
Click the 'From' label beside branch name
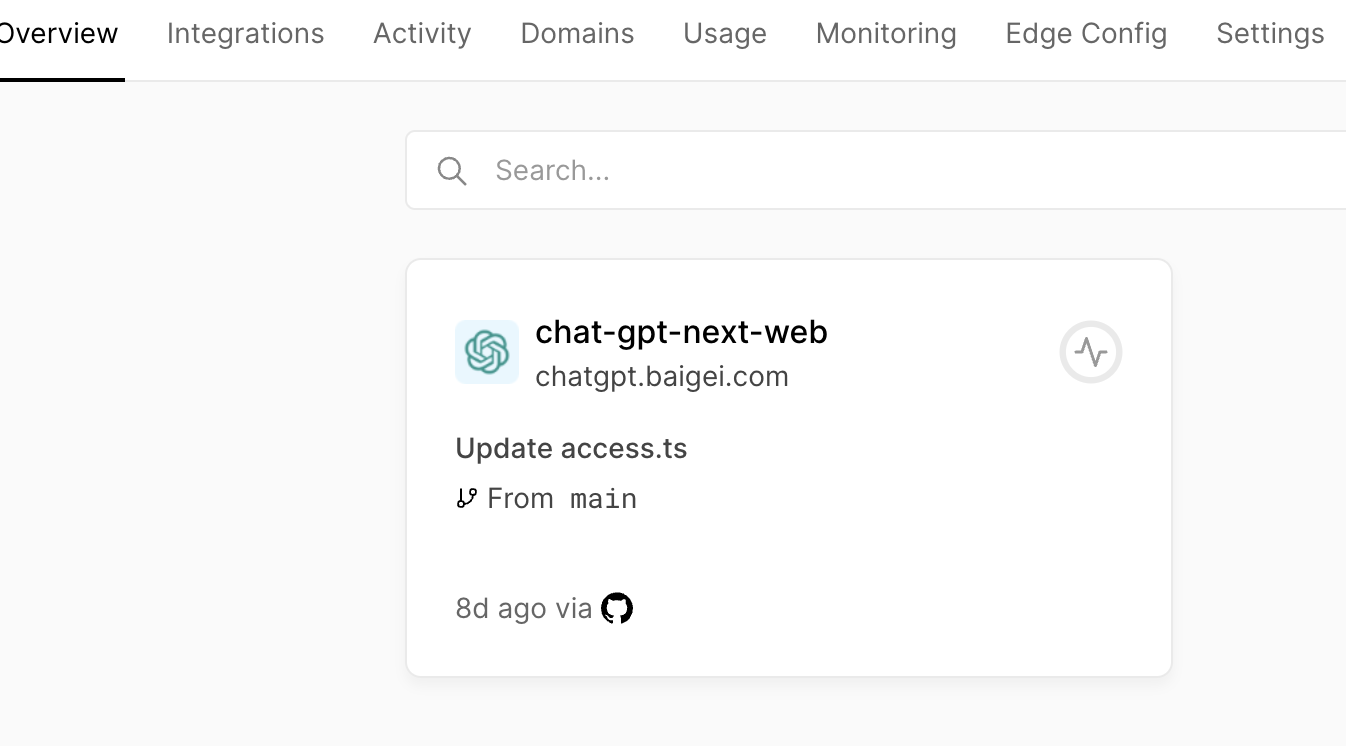tap(520, 498)
